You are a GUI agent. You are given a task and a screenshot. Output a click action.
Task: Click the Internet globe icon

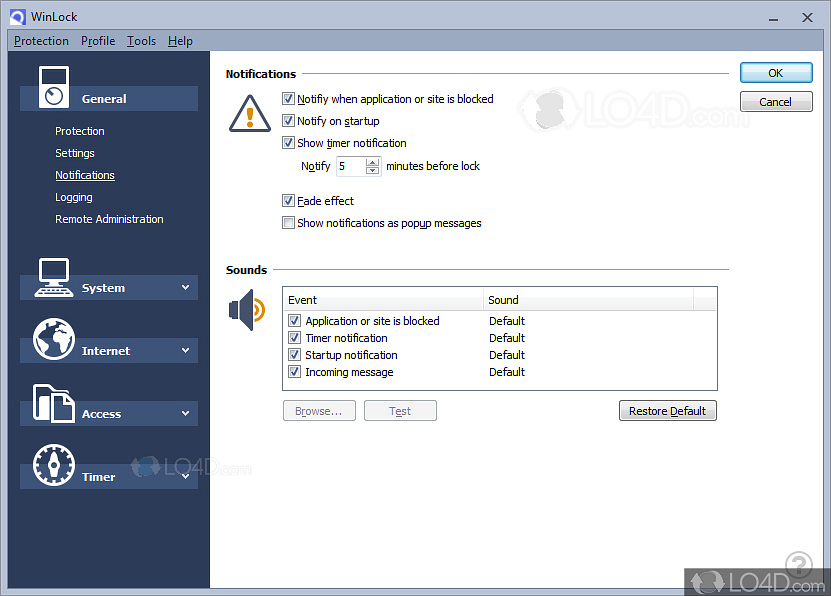53,340
